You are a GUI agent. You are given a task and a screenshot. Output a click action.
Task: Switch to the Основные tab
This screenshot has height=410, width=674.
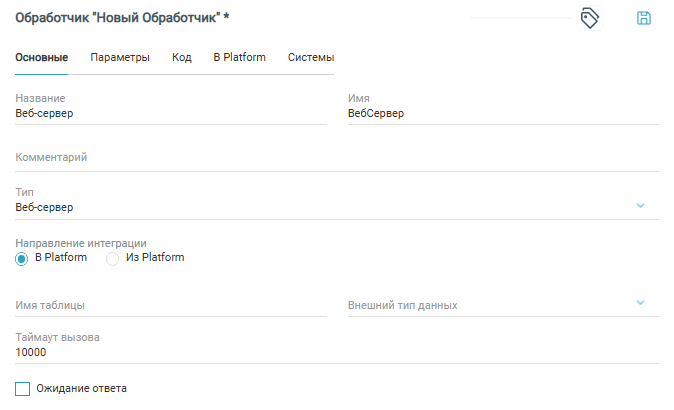click(x=42, y=58)
